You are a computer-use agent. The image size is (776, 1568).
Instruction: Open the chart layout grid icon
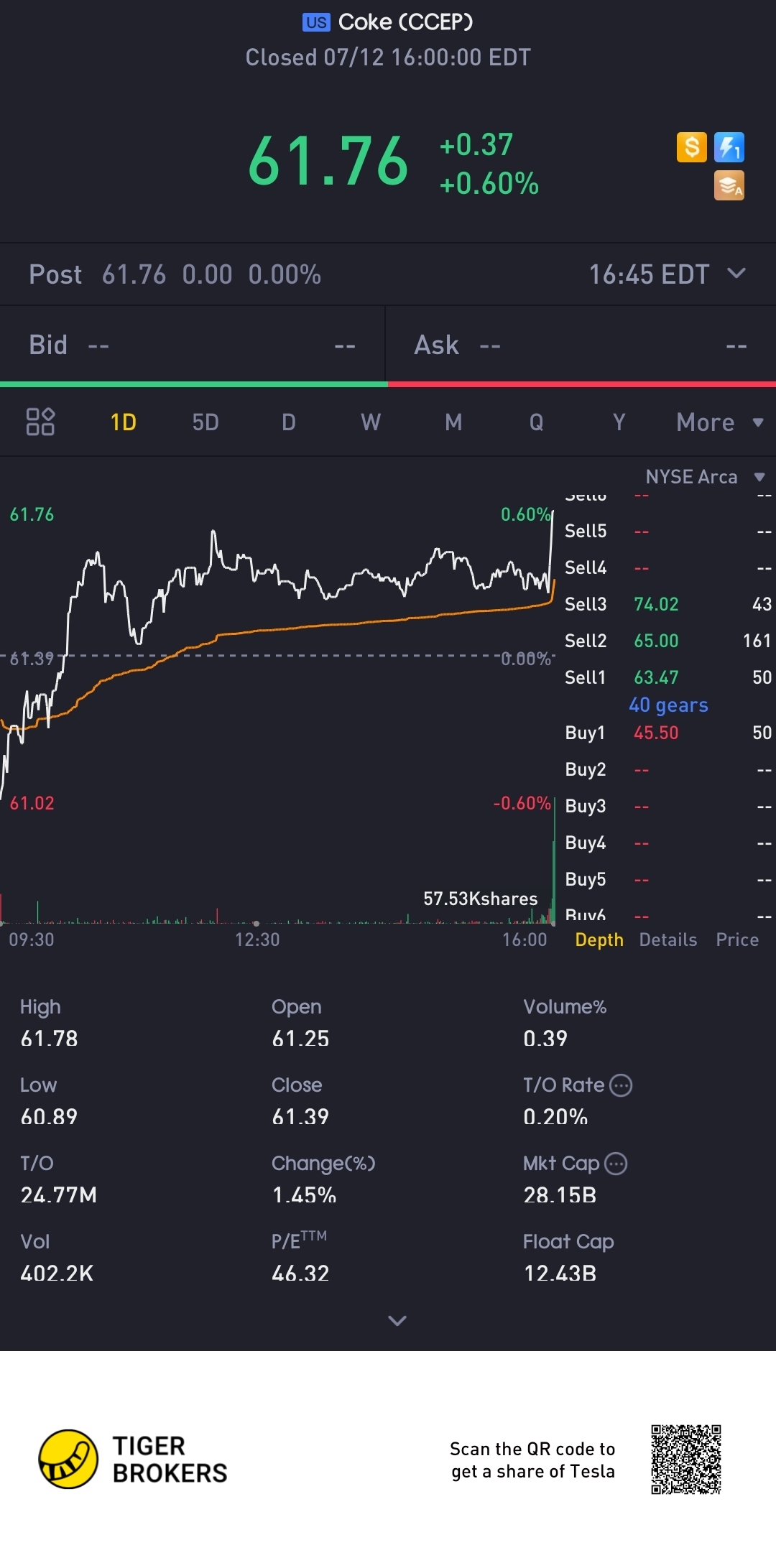[x=40, y=422]
